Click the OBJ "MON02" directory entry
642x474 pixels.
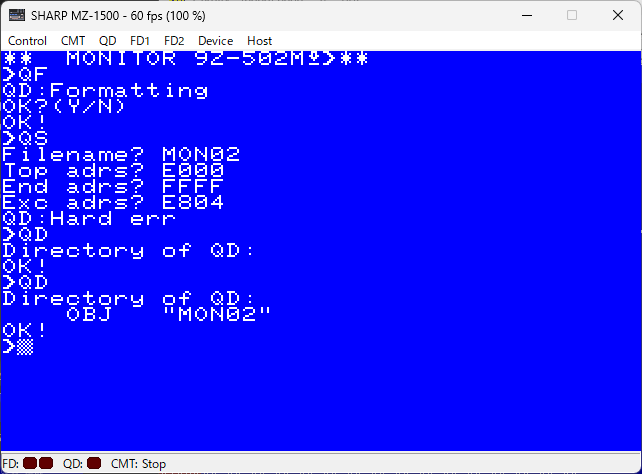click(169, 314)
